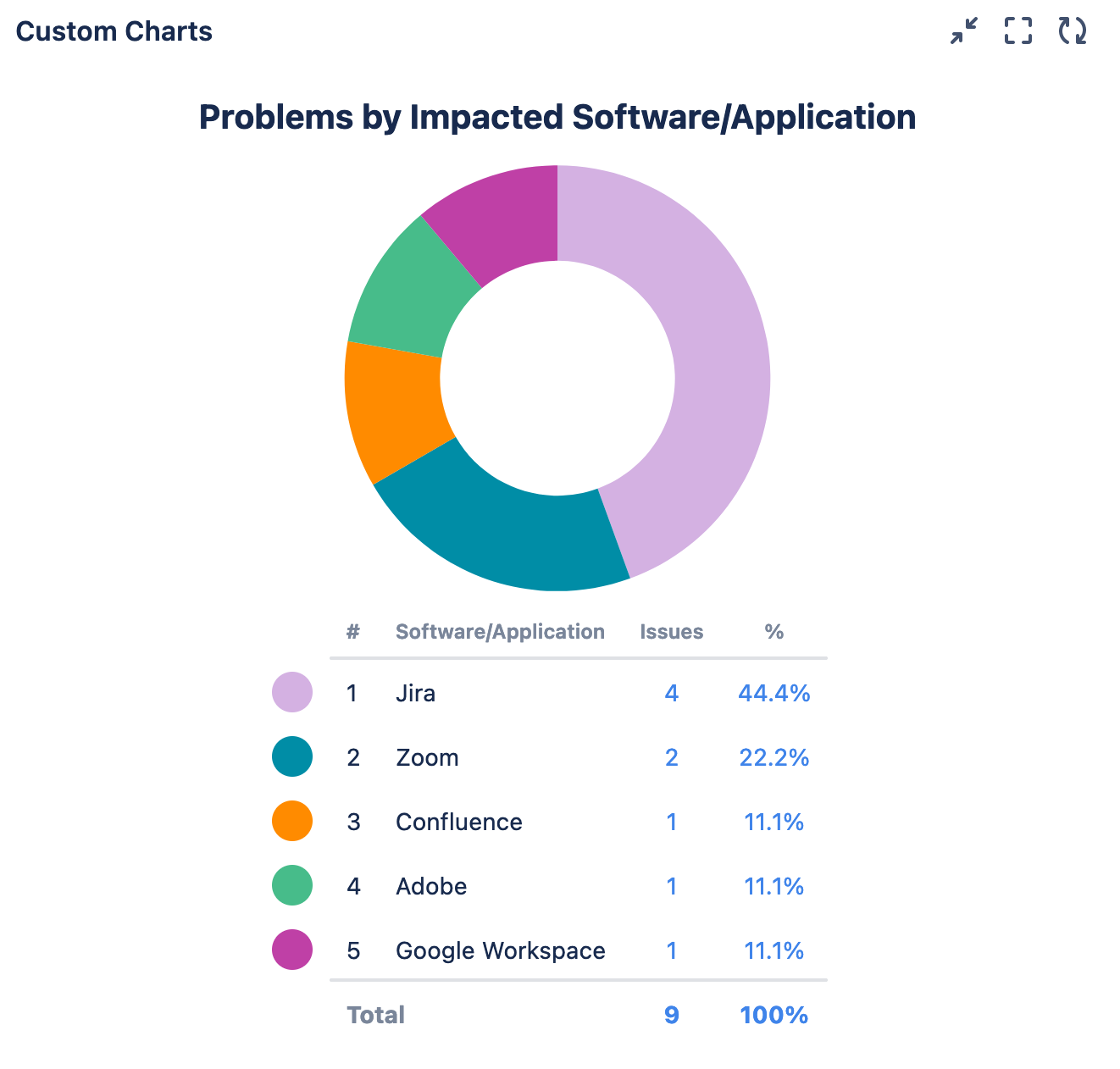The height and width of the screenshot is (1069, 1120).
Task: Click the Jira lavender legend circle
Action: (x=292, y=692)
